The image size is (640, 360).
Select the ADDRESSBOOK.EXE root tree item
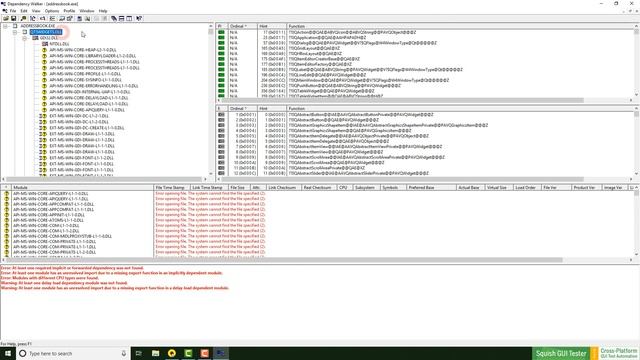(x=38, y=26)
